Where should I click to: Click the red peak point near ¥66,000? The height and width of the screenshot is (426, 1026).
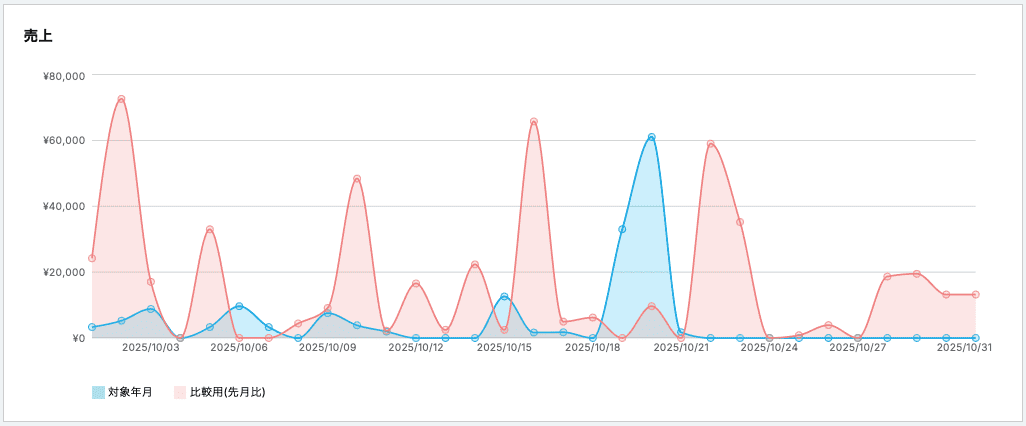click(534, 122)
